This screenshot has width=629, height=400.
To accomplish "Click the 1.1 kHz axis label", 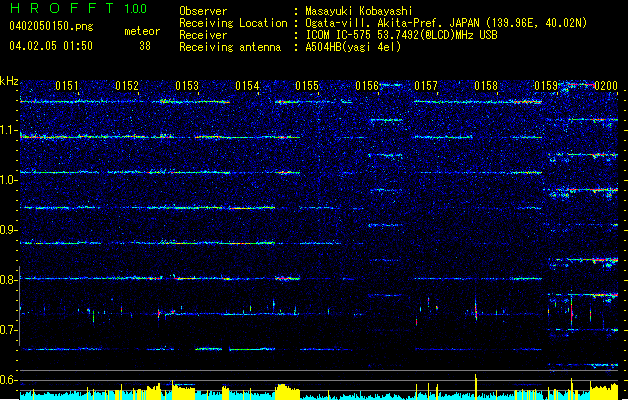I will tap(9, 130).
